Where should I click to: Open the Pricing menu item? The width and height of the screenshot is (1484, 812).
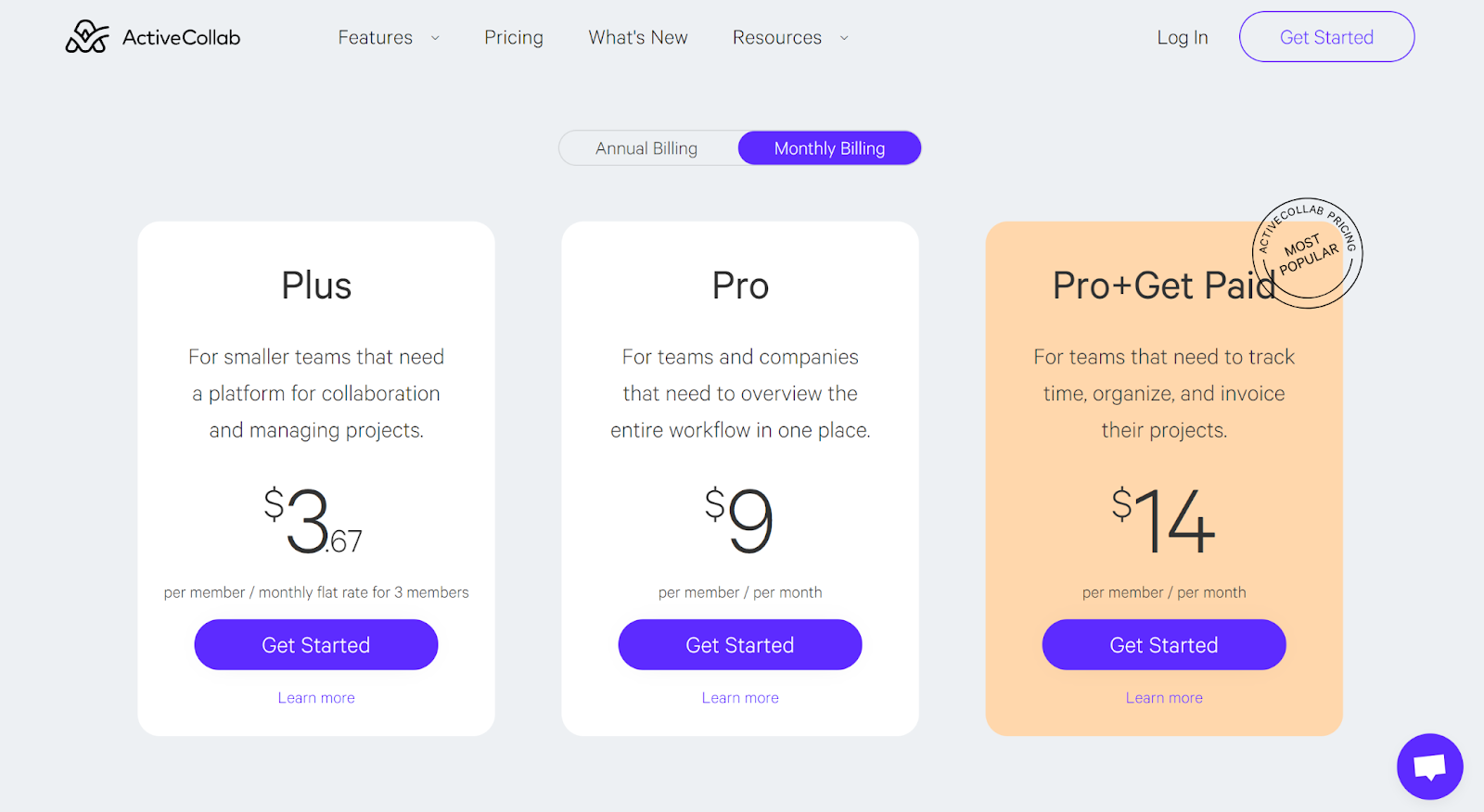(514, 38)
